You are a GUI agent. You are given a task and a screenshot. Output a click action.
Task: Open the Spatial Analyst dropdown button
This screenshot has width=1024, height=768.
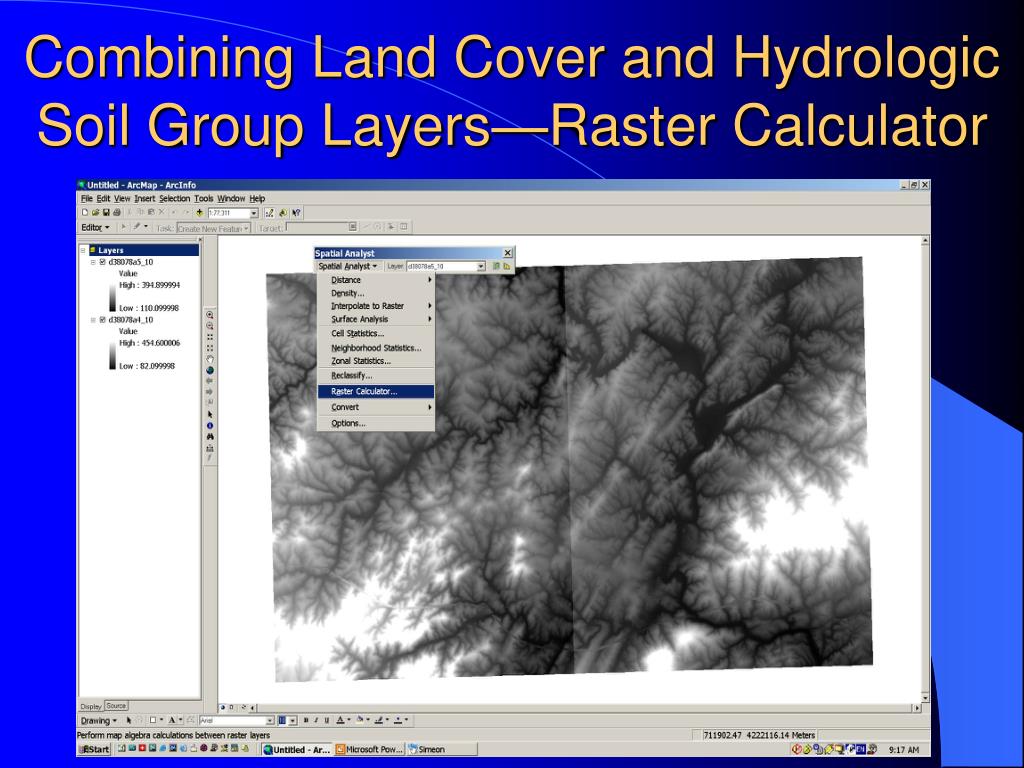[347, 266]
